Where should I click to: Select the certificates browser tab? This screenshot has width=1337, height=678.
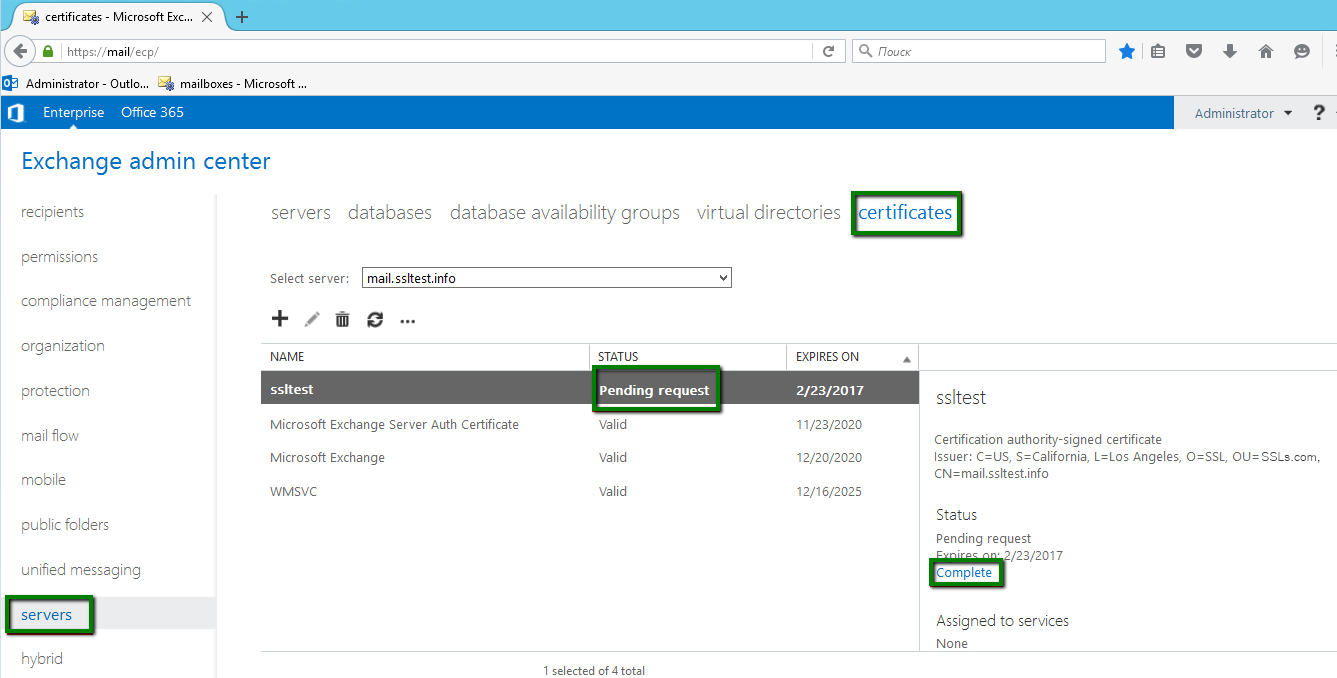coord(117,17)
